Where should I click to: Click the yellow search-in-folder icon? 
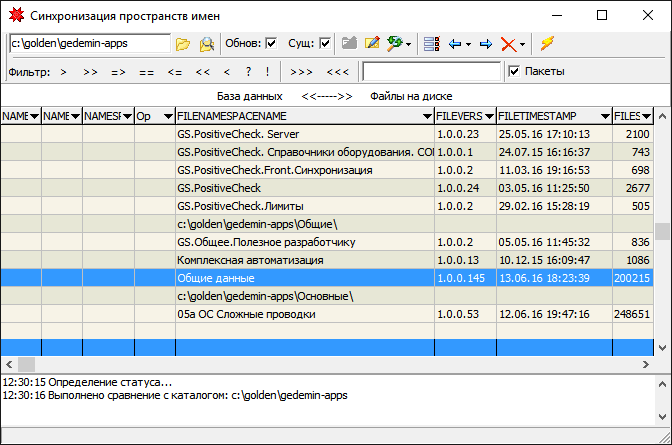206,44
